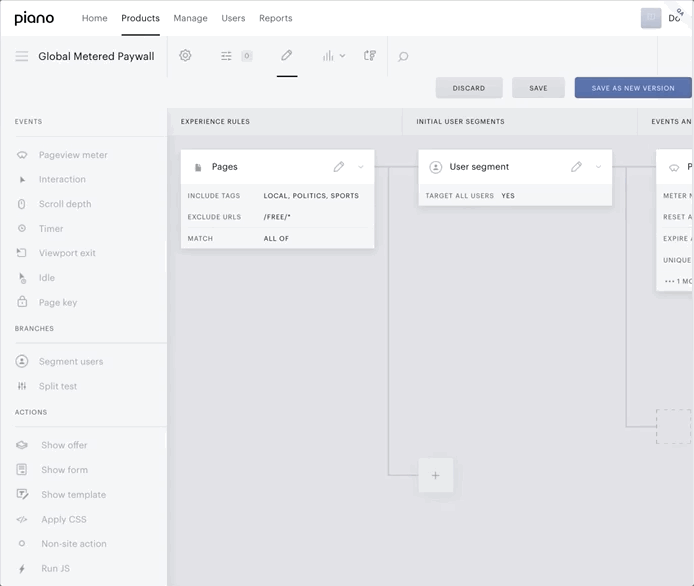694x586 pixels.
Task: Open the Products menu
Action: click(x=140, y=18)
